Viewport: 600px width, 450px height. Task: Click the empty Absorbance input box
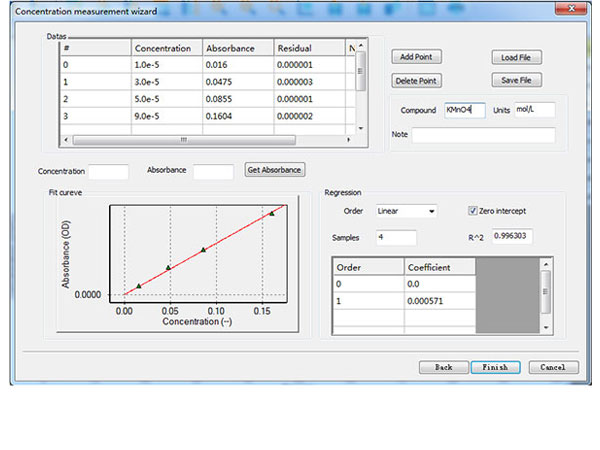(213, 171)
